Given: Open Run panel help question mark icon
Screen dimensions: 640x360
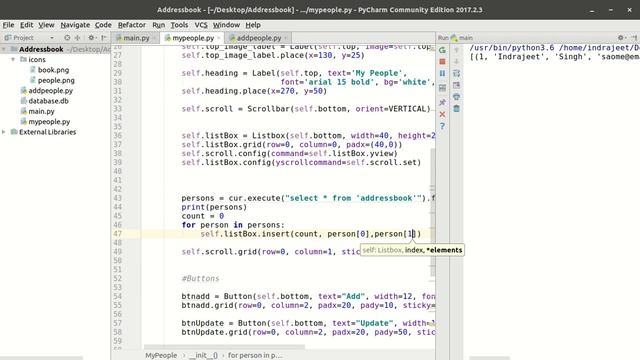Looking at the screenshot, I should pyautogui.click(x=442, y=126).
